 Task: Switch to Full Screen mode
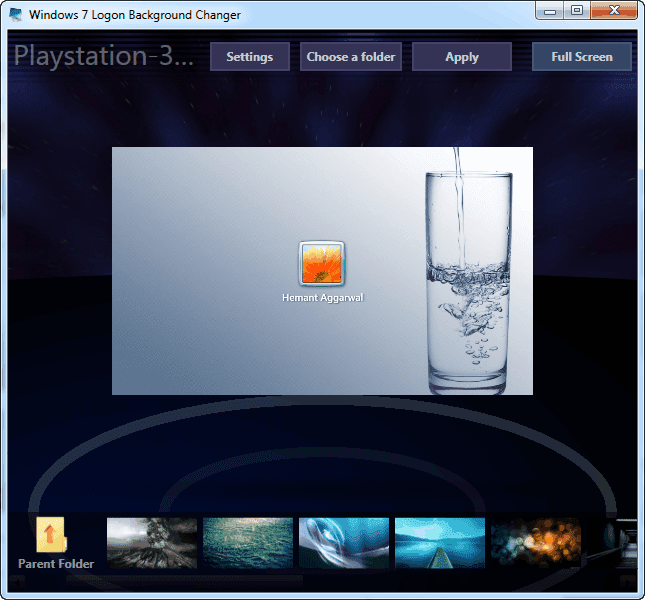(582, 57)
